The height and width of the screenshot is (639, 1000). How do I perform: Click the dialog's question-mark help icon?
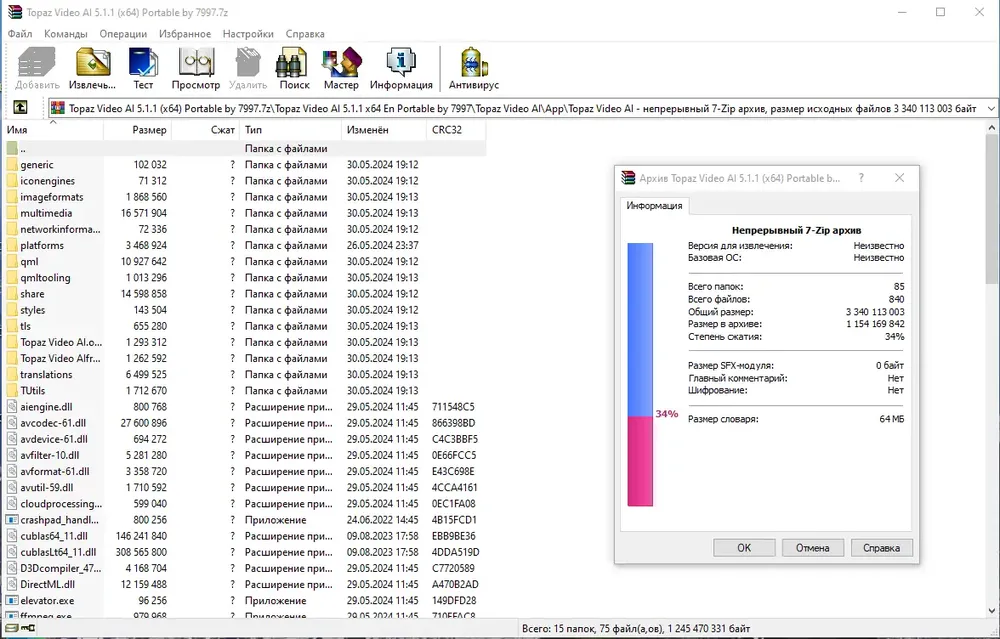pyautogui.click(x=861, y=178)
